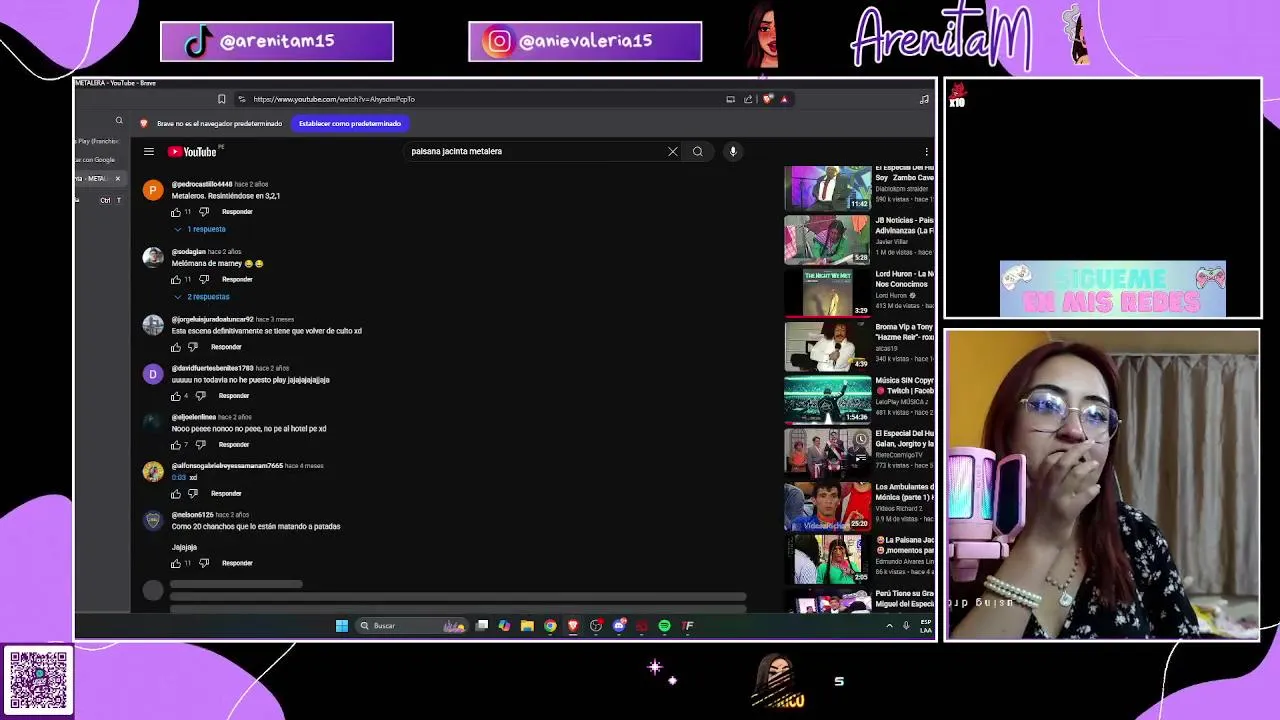Open 'Música SIN Copyright' 1:54:36 thumbnail
Screen dimensions: 1280x720
point(828,398)
